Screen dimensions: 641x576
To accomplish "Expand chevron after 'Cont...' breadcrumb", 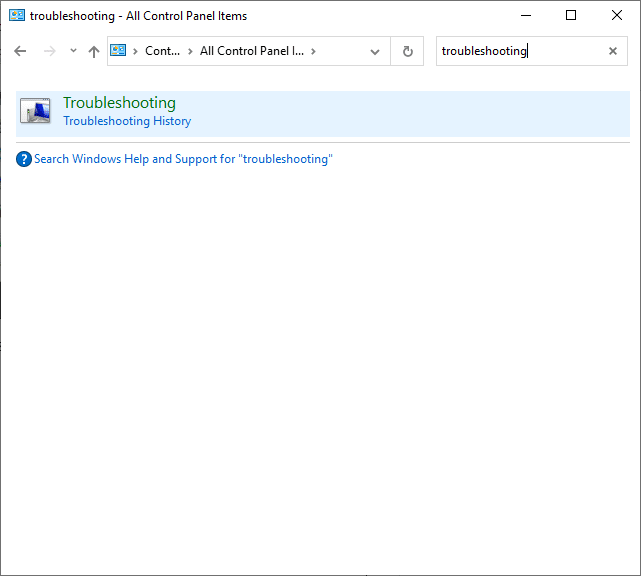I will click(190, 51).
